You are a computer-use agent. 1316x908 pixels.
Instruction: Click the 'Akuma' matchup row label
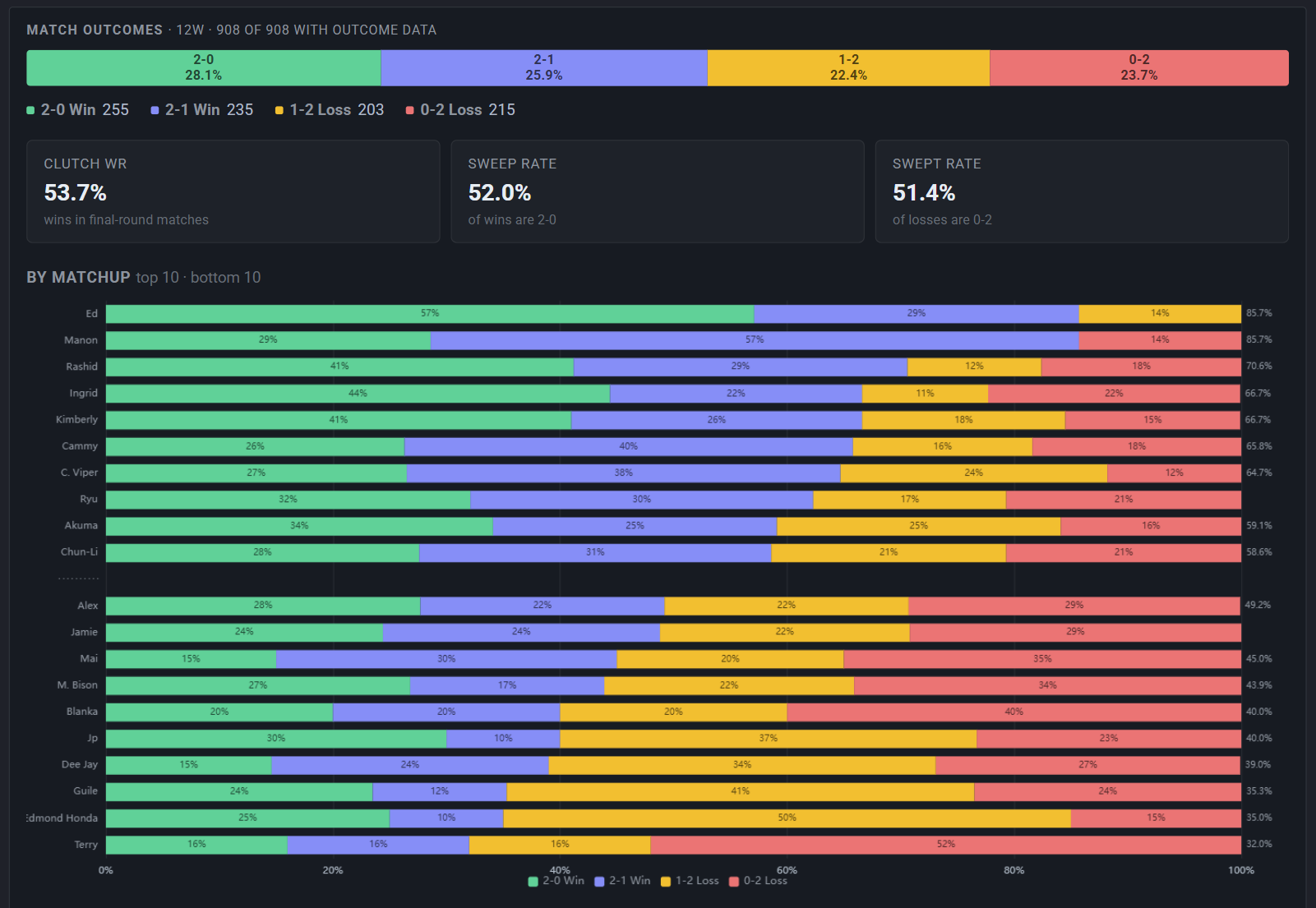coord(81,526)
